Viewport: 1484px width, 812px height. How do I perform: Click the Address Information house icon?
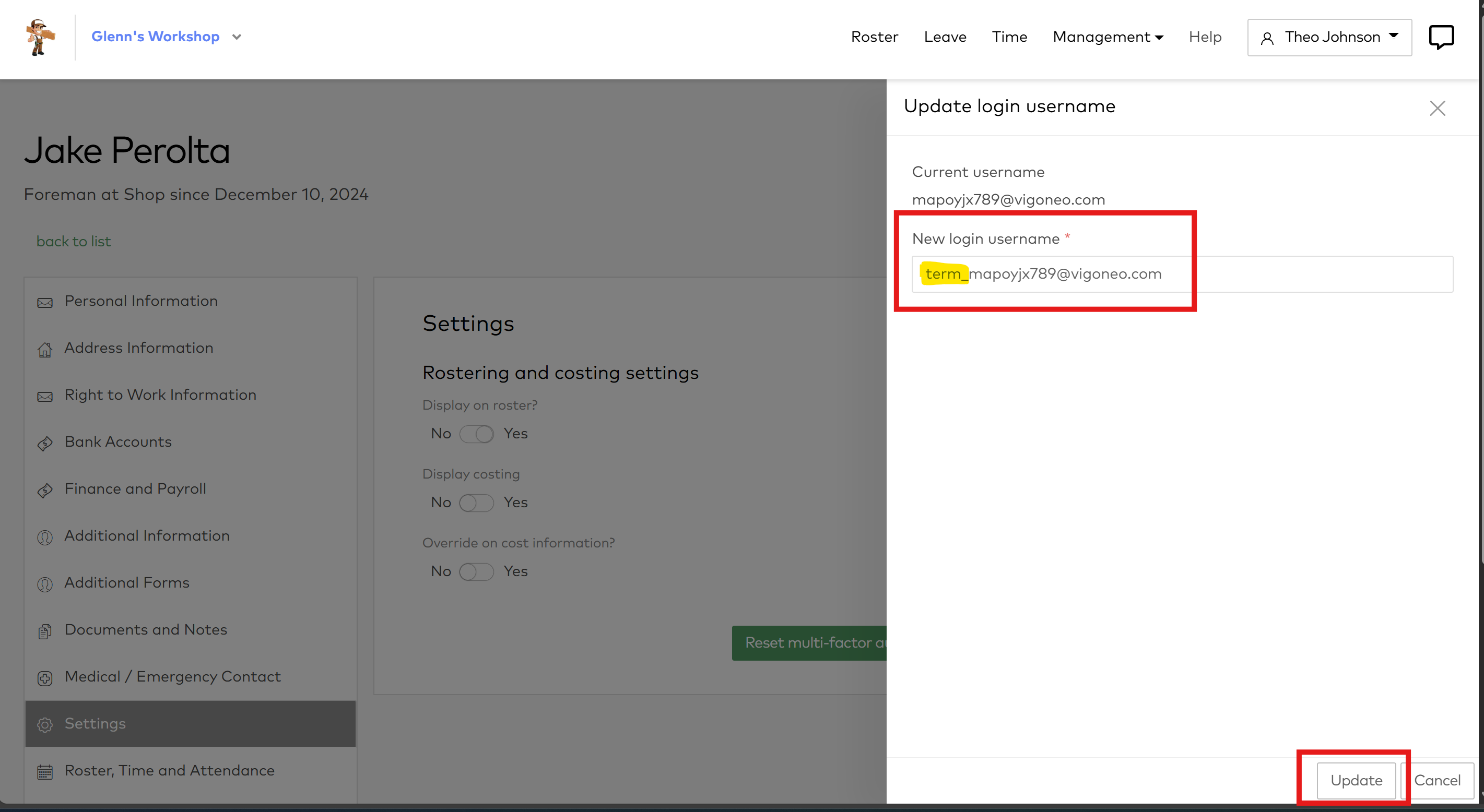pos(45,349)
